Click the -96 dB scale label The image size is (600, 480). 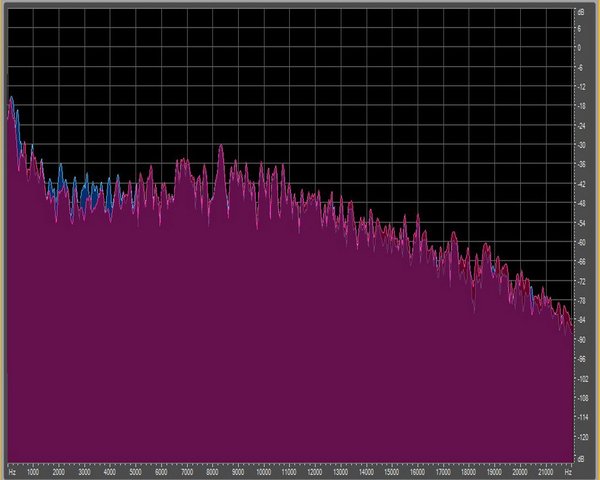coord(581,359)
